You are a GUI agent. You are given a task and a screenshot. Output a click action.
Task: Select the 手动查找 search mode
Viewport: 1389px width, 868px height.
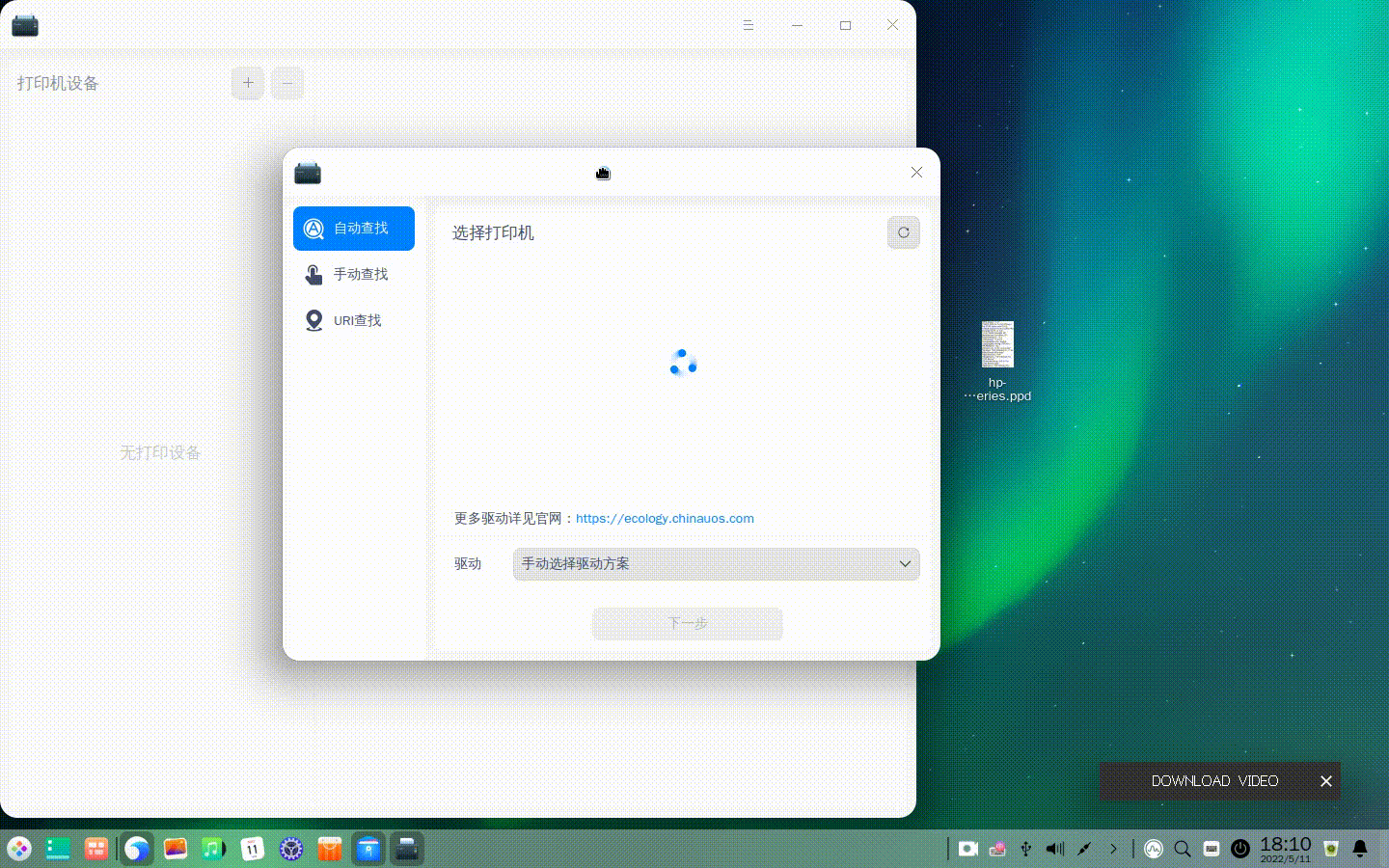354,274
